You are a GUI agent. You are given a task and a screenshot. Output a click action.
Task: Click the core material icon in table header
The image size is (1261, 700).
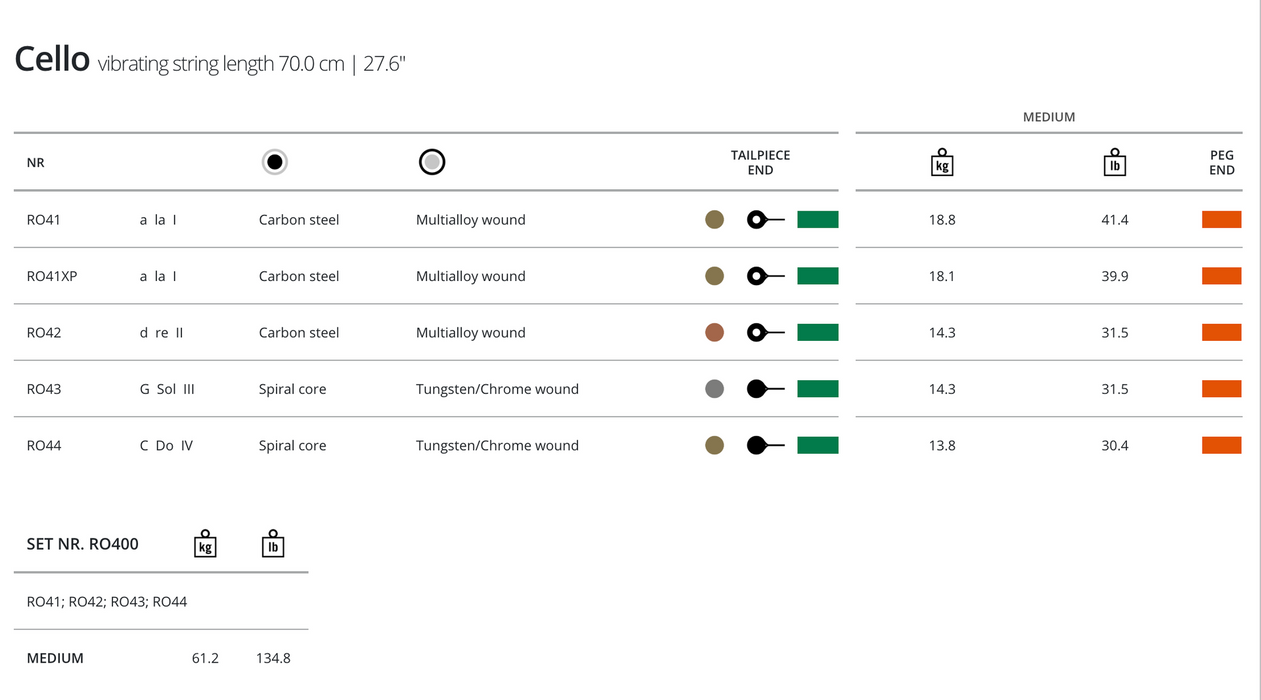[x=275, y=162]
